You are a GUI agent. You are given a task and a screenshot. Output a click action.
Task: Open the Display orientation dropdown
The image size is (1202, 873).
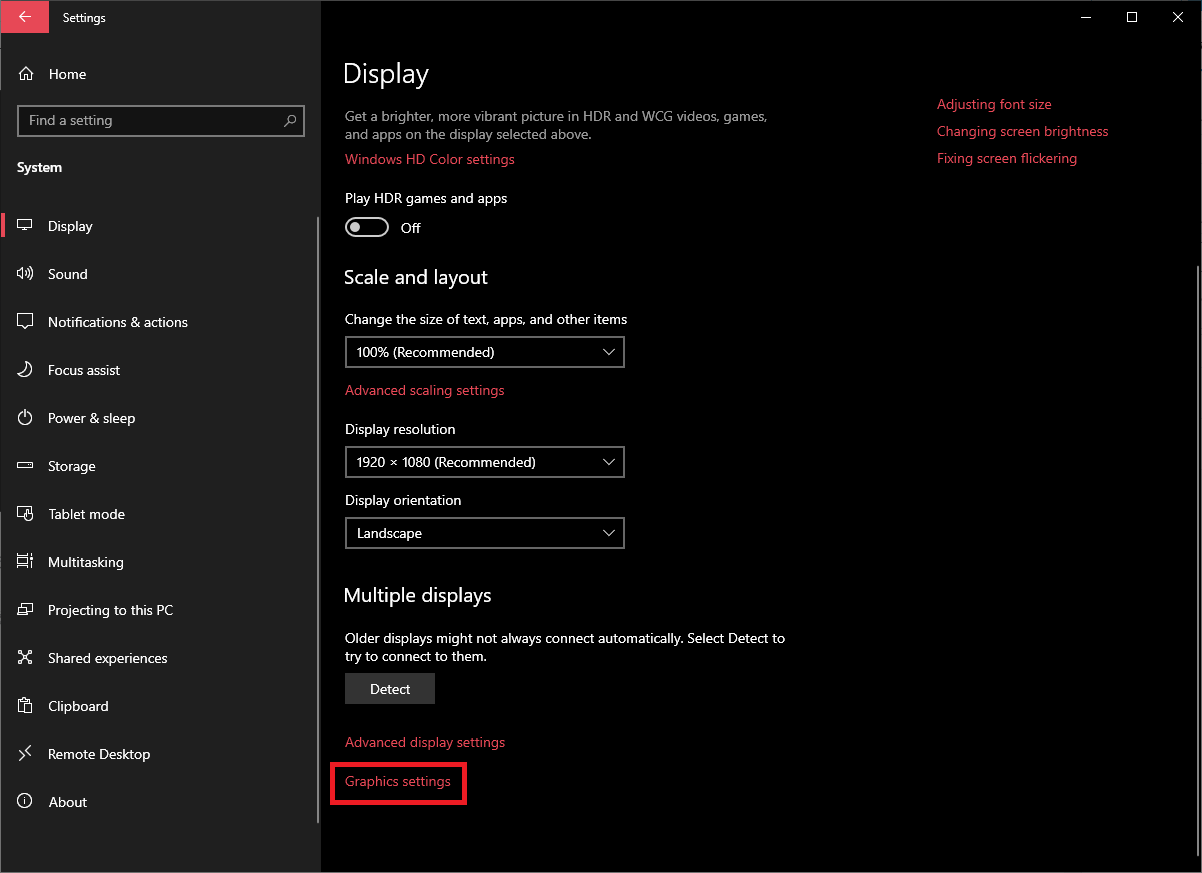[x=484, y=532]
